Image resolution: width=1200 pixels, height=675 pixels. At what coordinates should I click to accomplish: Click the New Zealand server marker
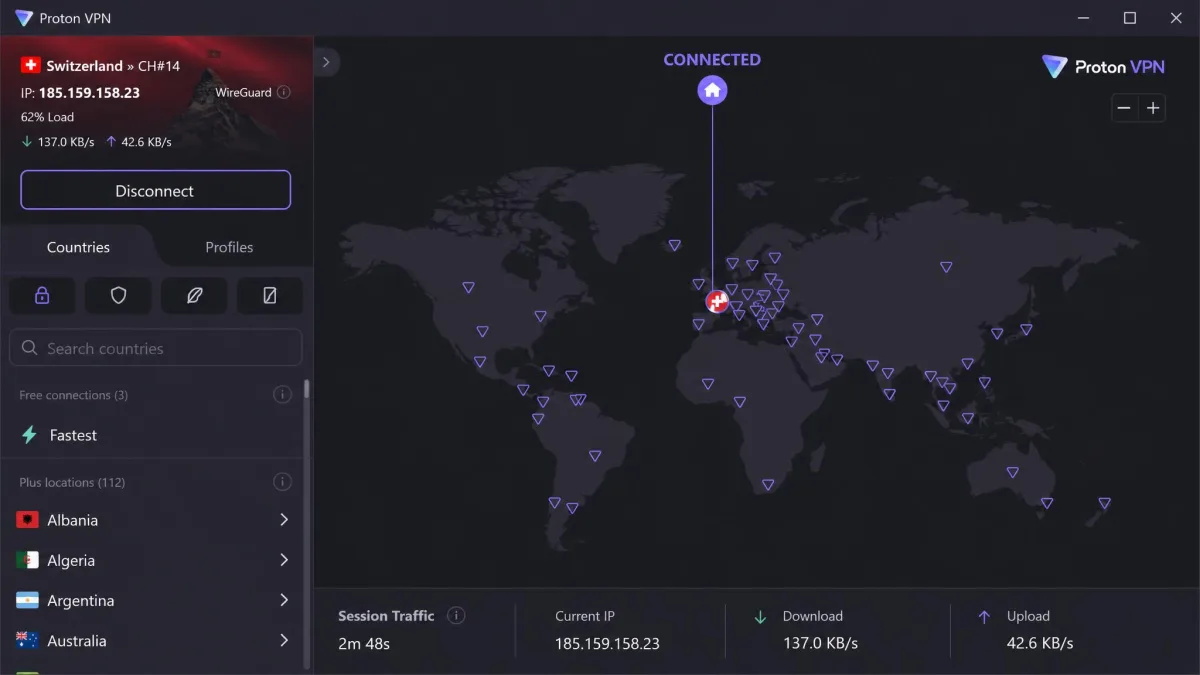click(x=1104, y=503)
